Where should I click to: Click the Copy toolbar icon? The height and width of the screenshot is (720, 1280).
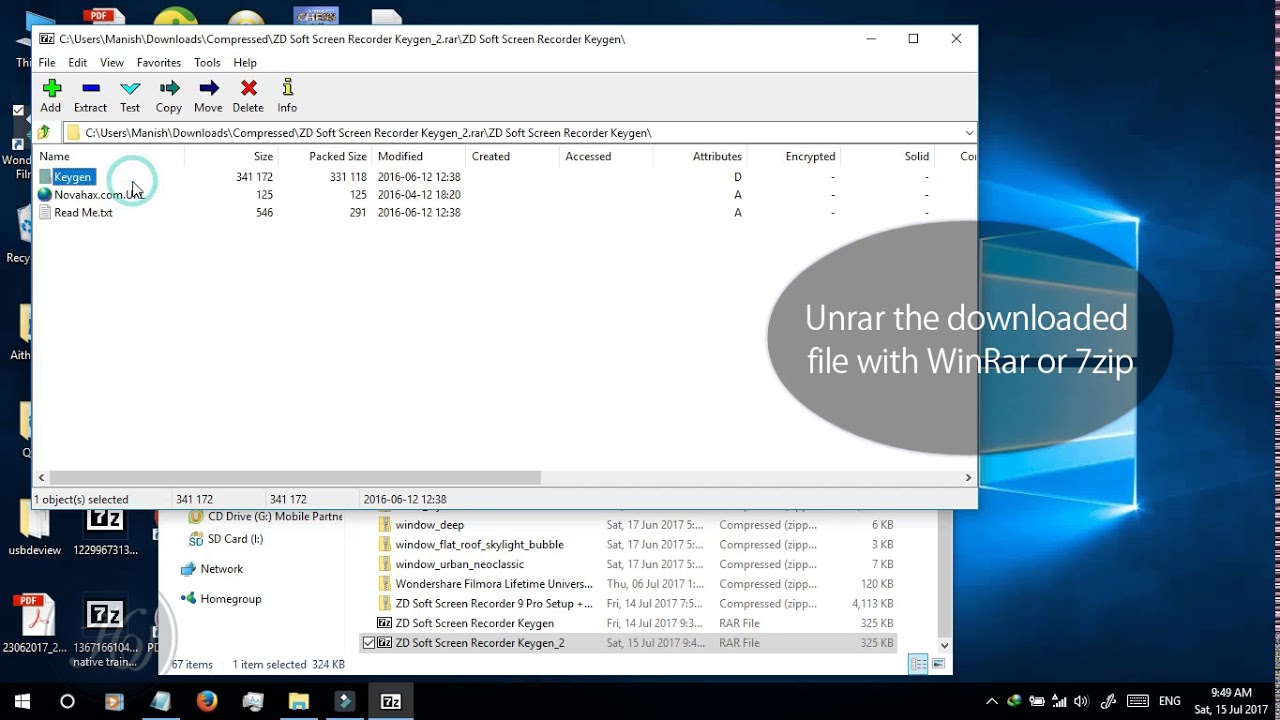(169, 96)
